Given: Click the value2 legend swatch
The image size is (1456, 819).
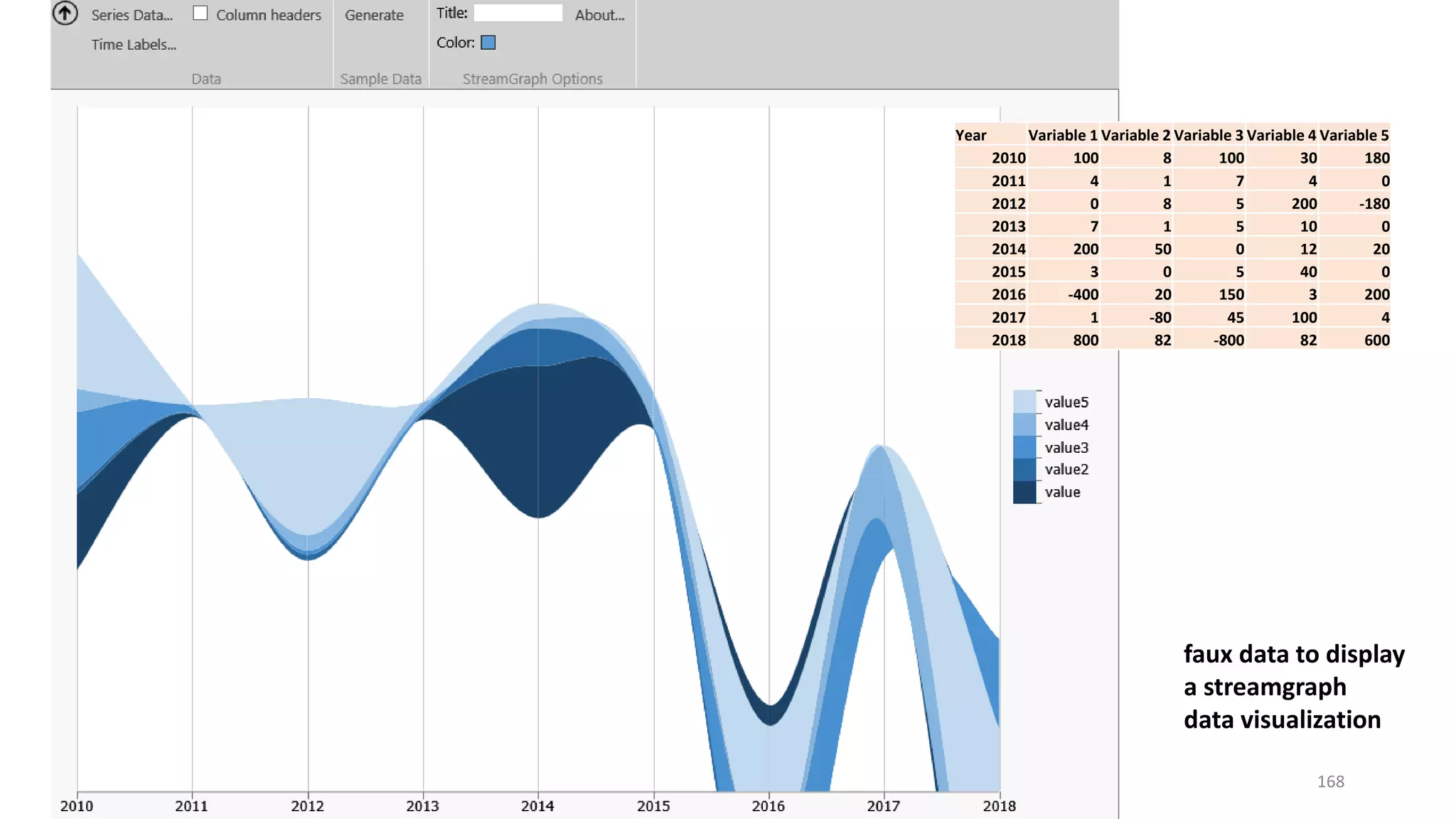Looking at the screenshot, I should (x=1024, y=469).
